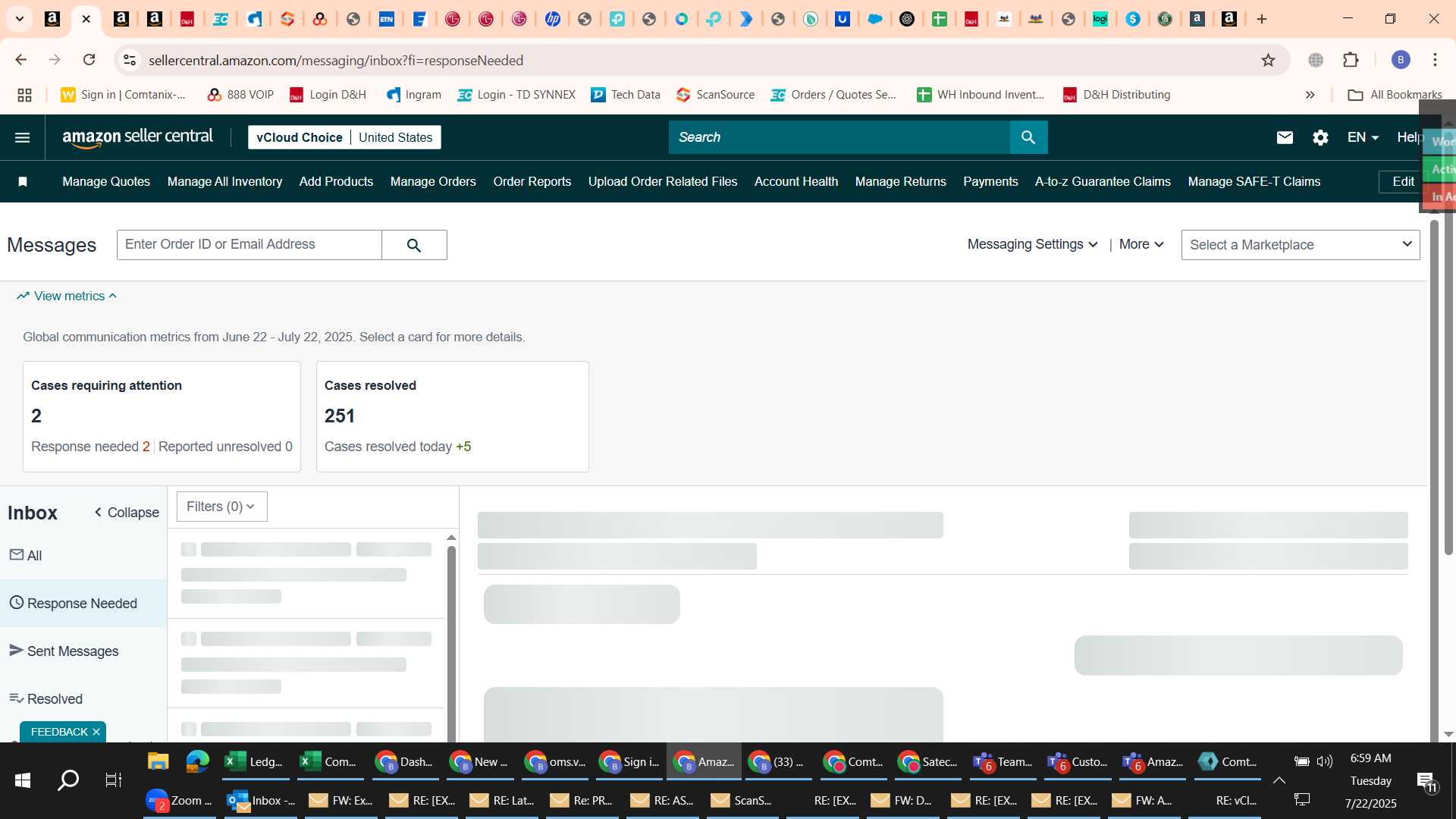Viewport: 1456px width, 819px height.
Task: Click the Edit button in nav bar
Action: click(1403, 181)
